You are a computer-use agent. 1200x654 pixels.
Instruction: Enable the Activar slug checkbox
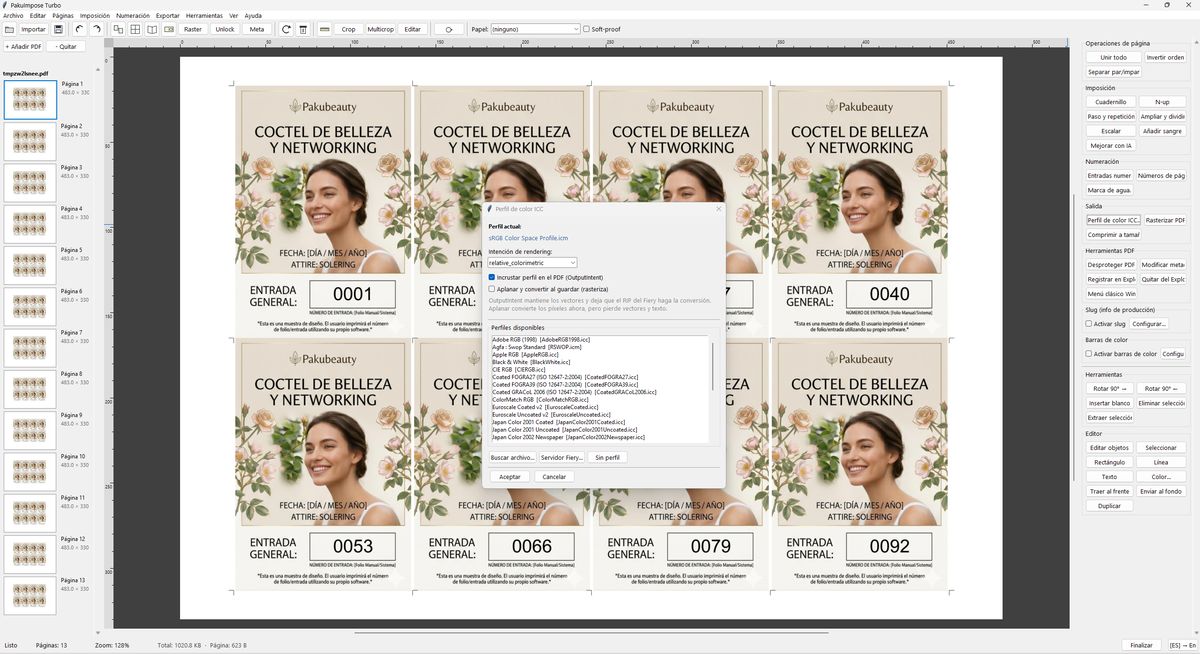click(1089, 324)
